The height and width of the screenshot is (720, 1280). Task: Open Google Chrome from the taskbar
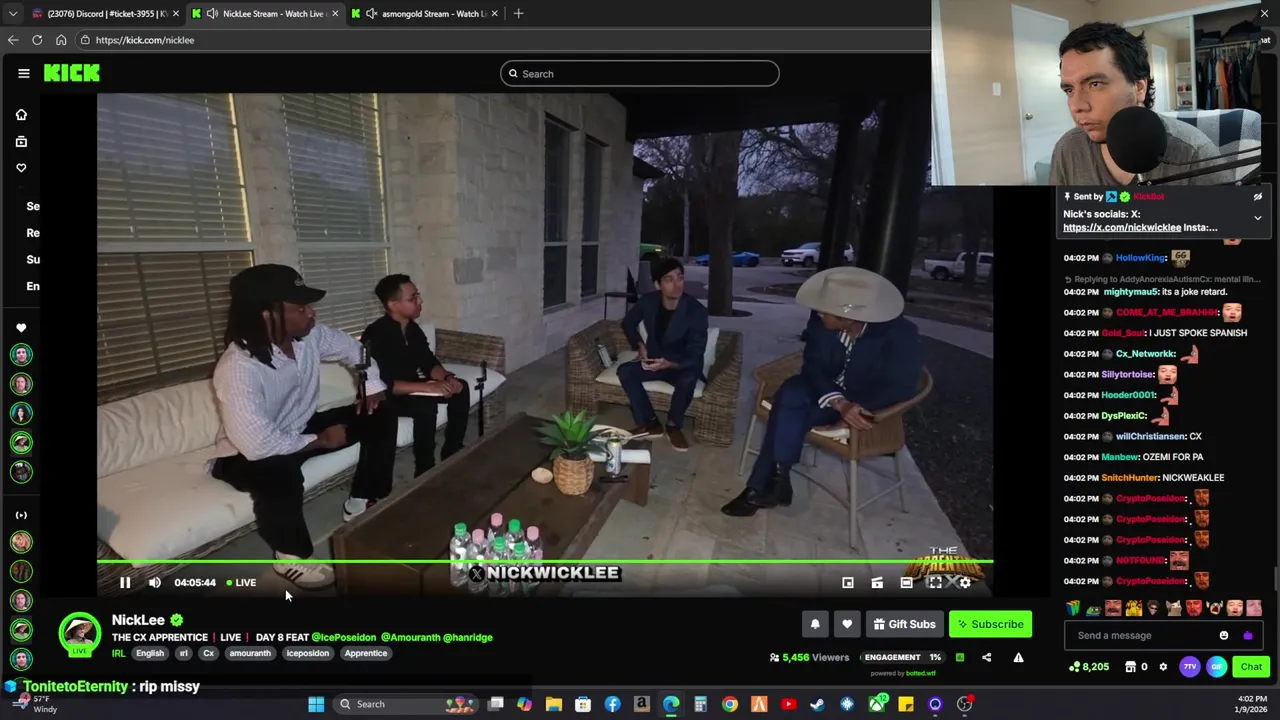pyautogui.click(x=730, y=704)
